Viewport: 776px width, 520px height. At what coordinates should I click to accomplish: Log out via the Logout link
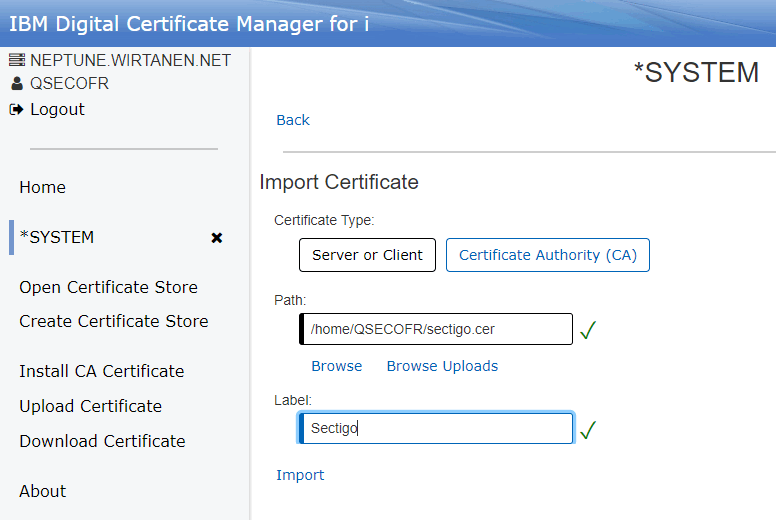[57, 109]
